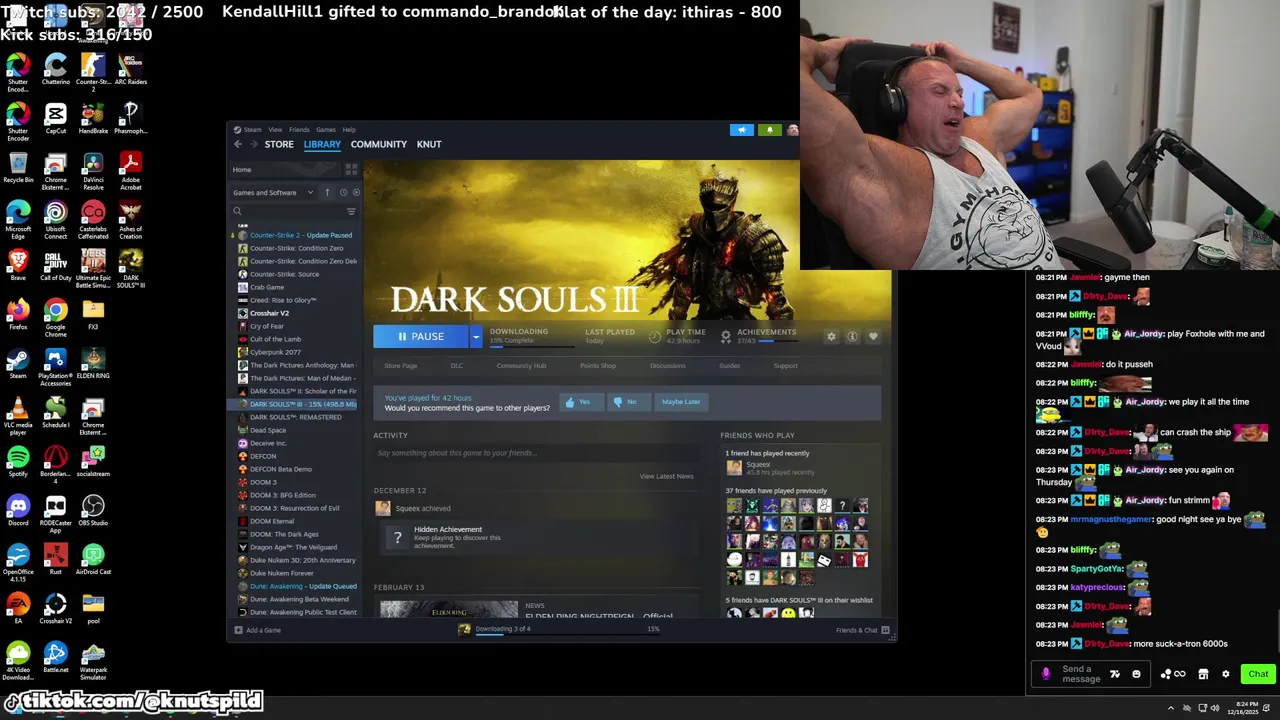Launch HandBrake desktop shortcut

coord(93,118)
